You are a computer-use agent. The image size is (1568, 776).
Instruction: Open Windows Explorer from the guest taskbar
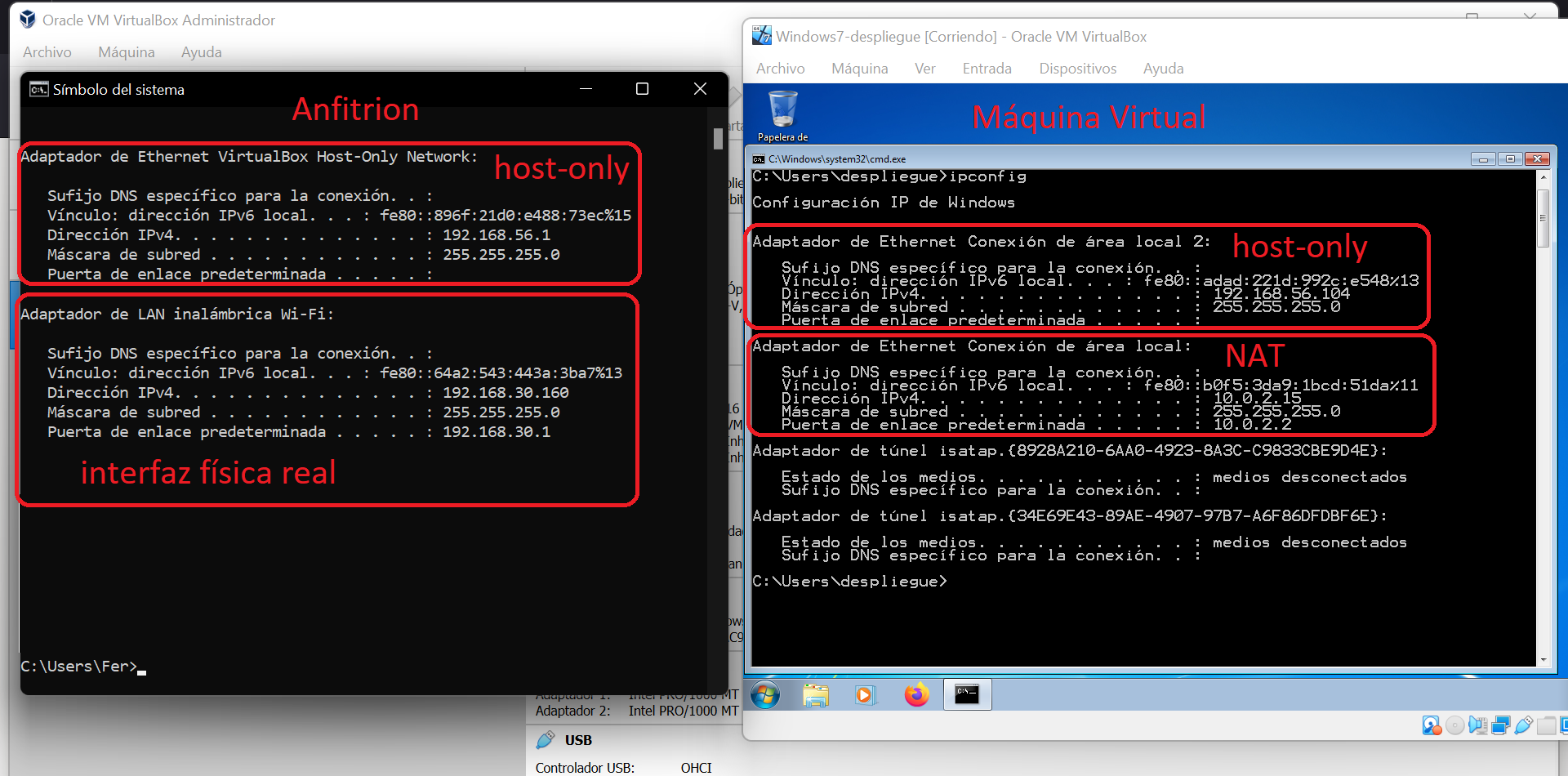pos(815,695)
